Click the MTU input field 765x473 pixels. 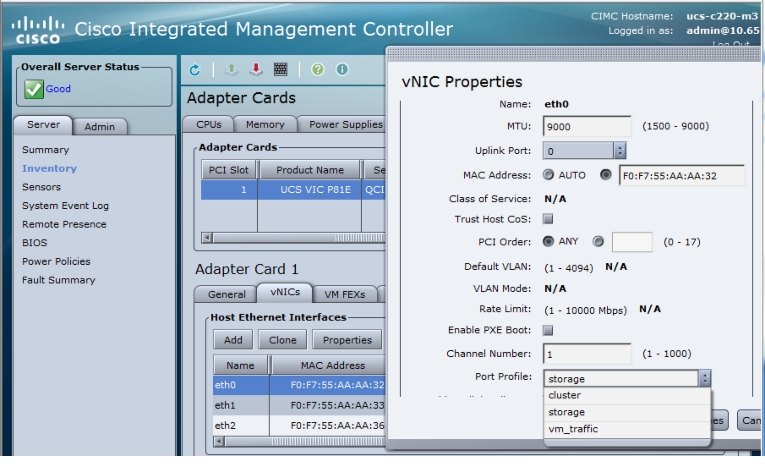coord(587,126)
